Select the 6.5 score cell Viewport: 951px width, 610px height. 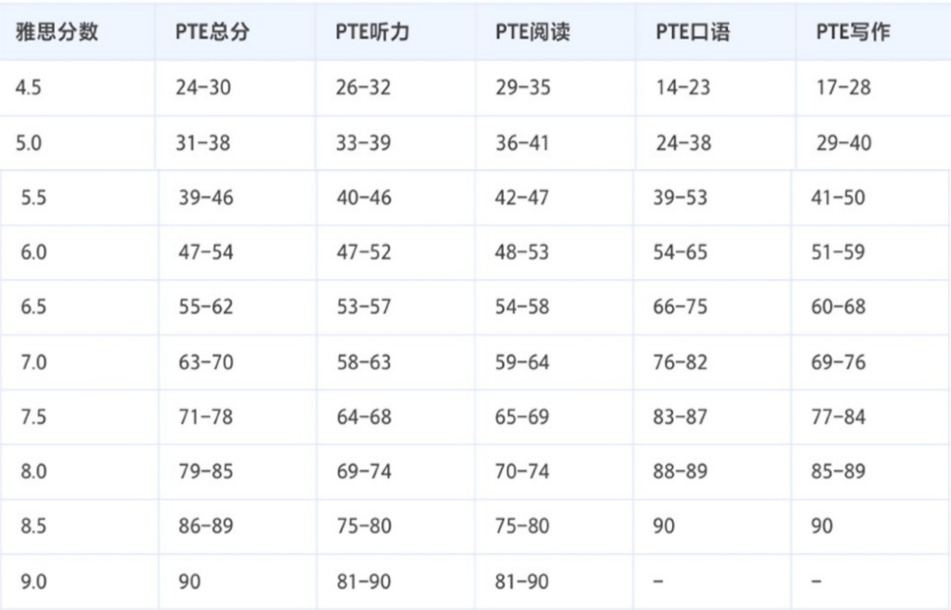coord(34,307)
